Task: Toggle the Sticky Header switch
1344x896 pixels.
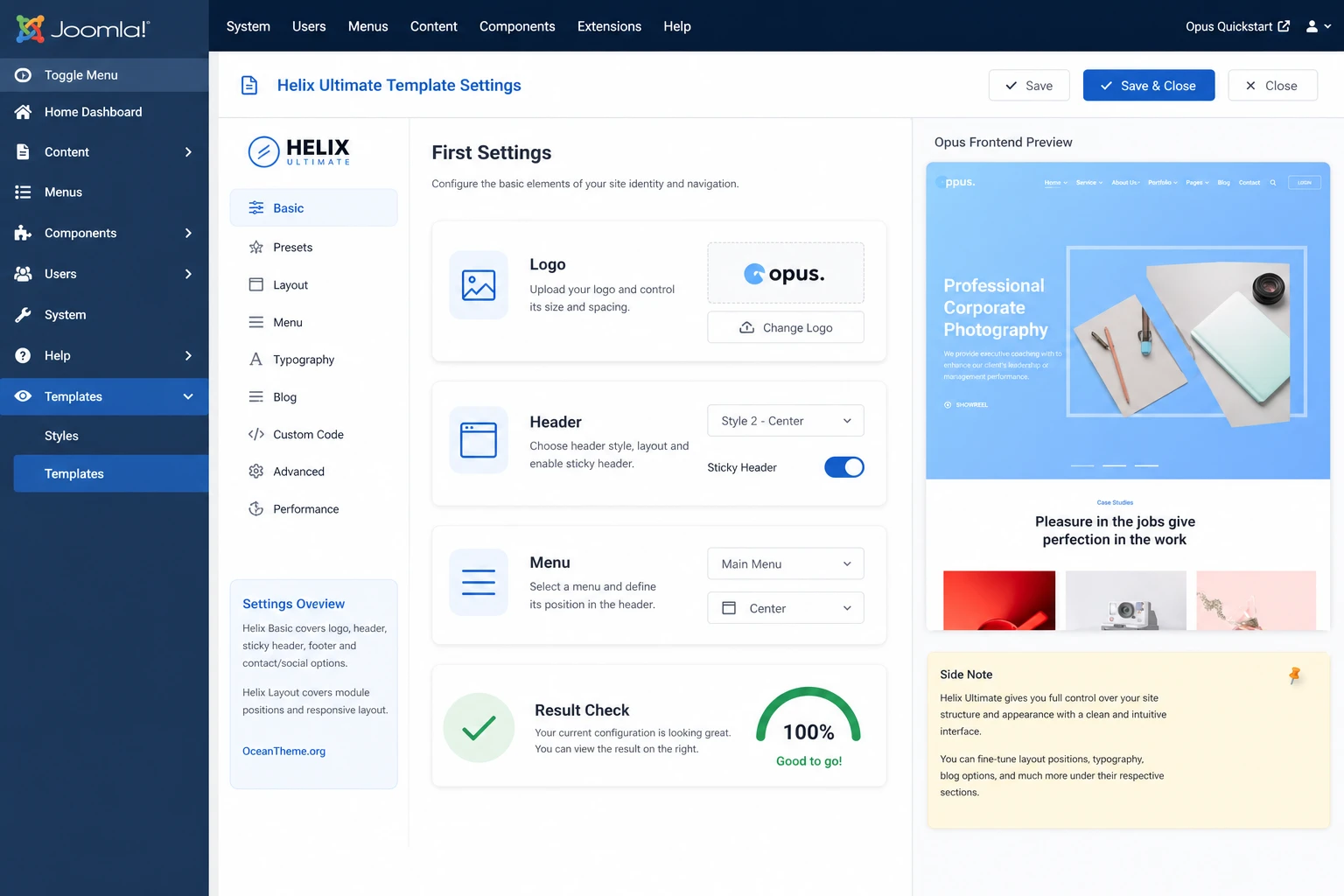Action: coord(844,467)
